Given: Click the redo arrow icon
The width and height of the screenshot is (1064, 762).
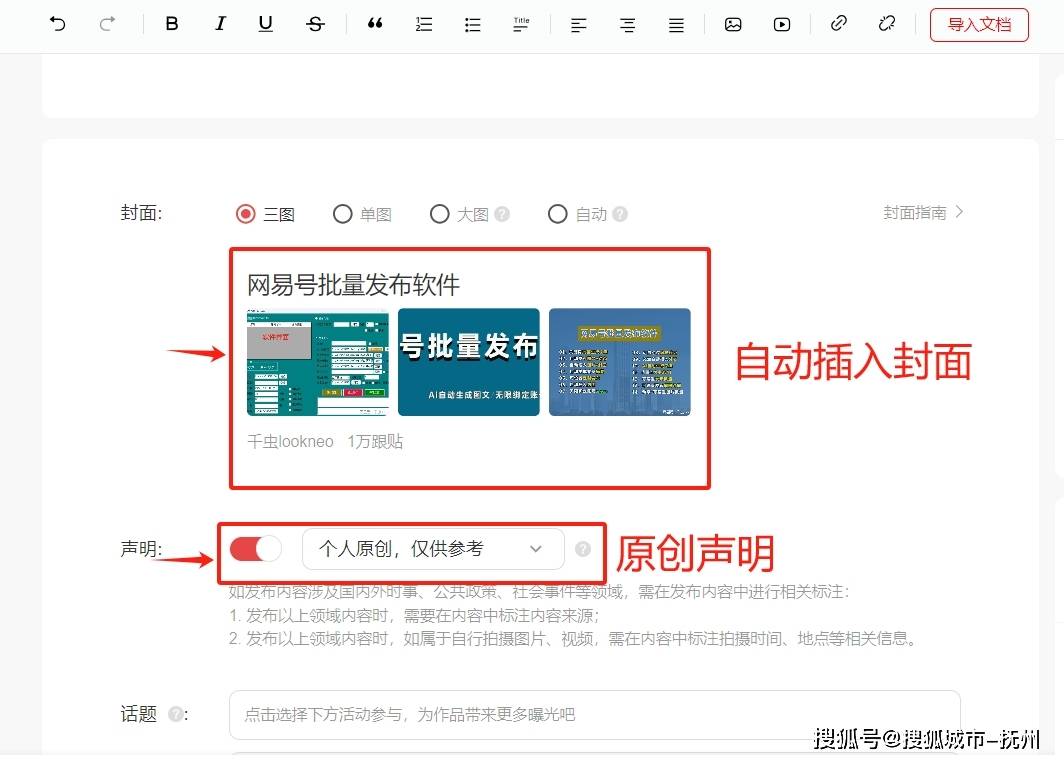Looking at the screenshot, I should [107, 24].
